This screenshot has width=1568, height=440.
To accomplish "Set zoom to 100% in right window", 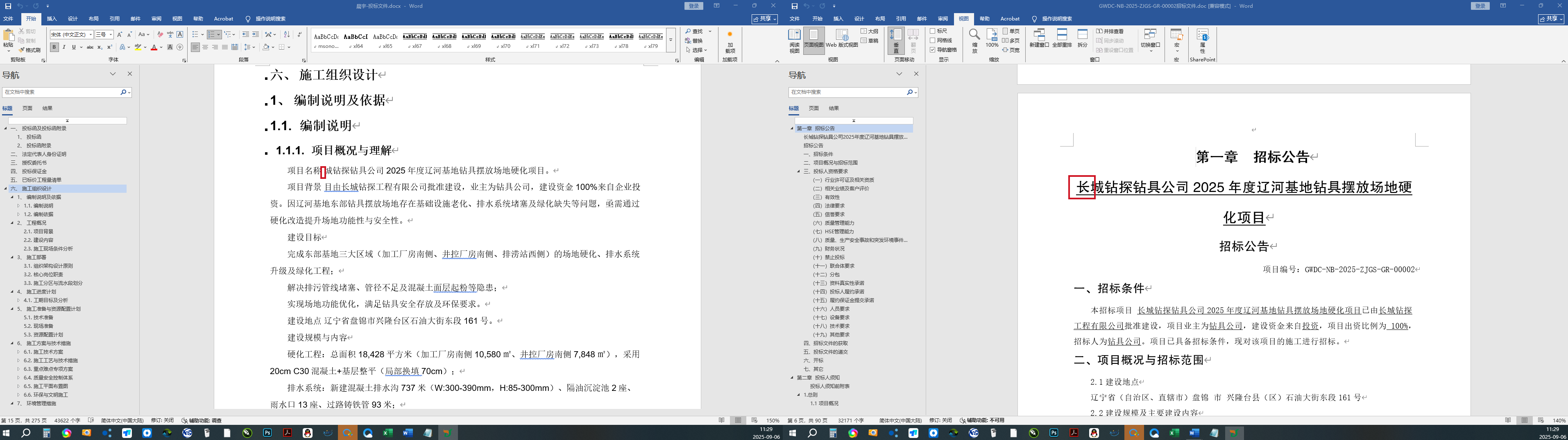I will [992, 38].
